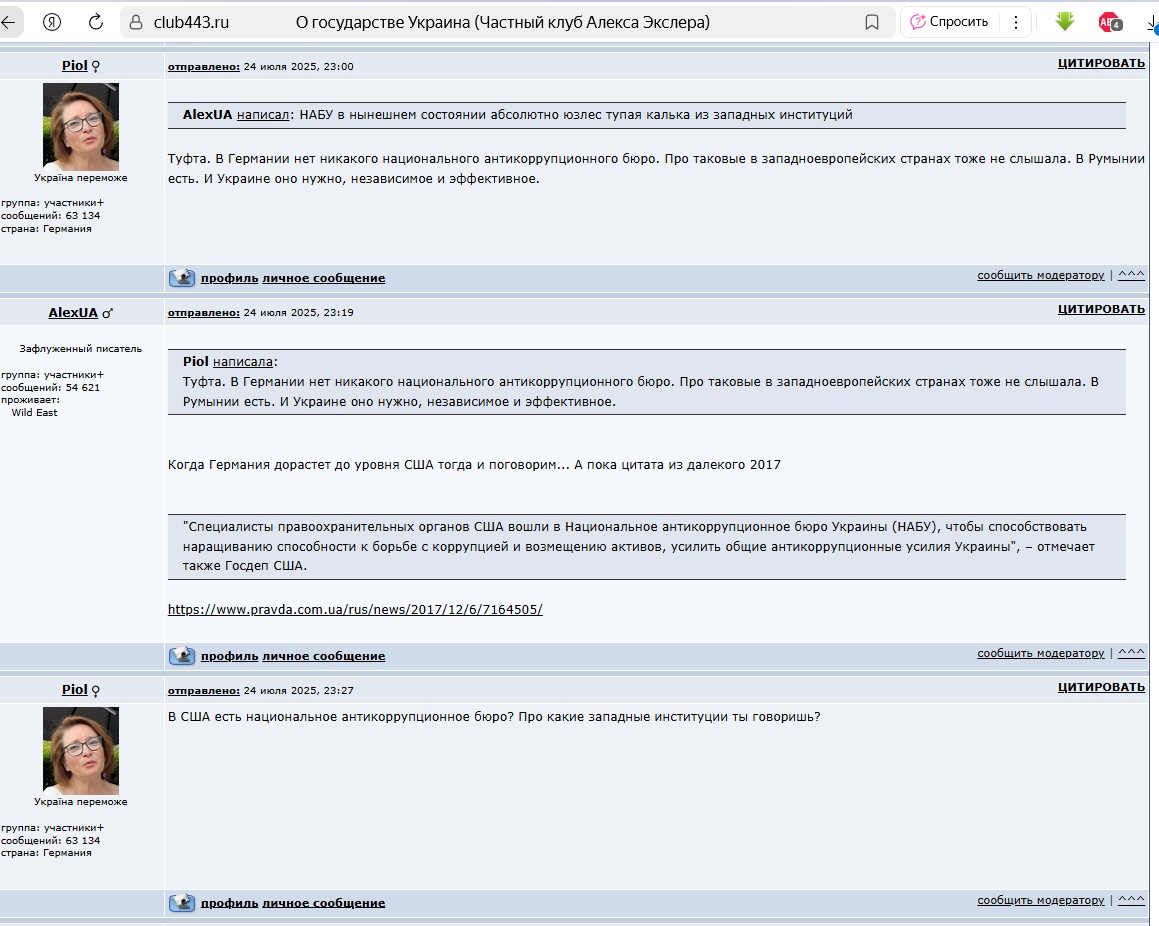Click text 'Wild East'

(x=34, y=412)
